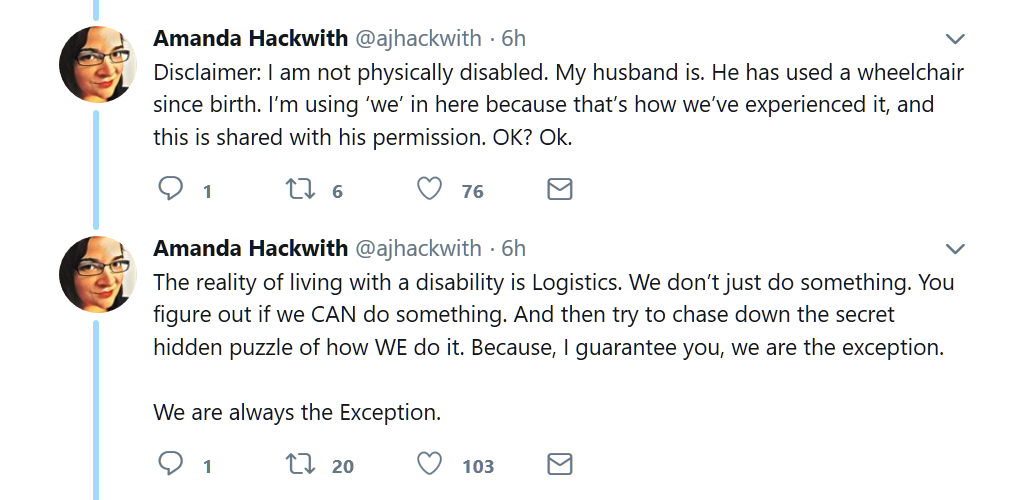Viewport: 1017px width, 500px height.
Task: Open Amanda Hackwith name on second tweet
Action: 250,248
